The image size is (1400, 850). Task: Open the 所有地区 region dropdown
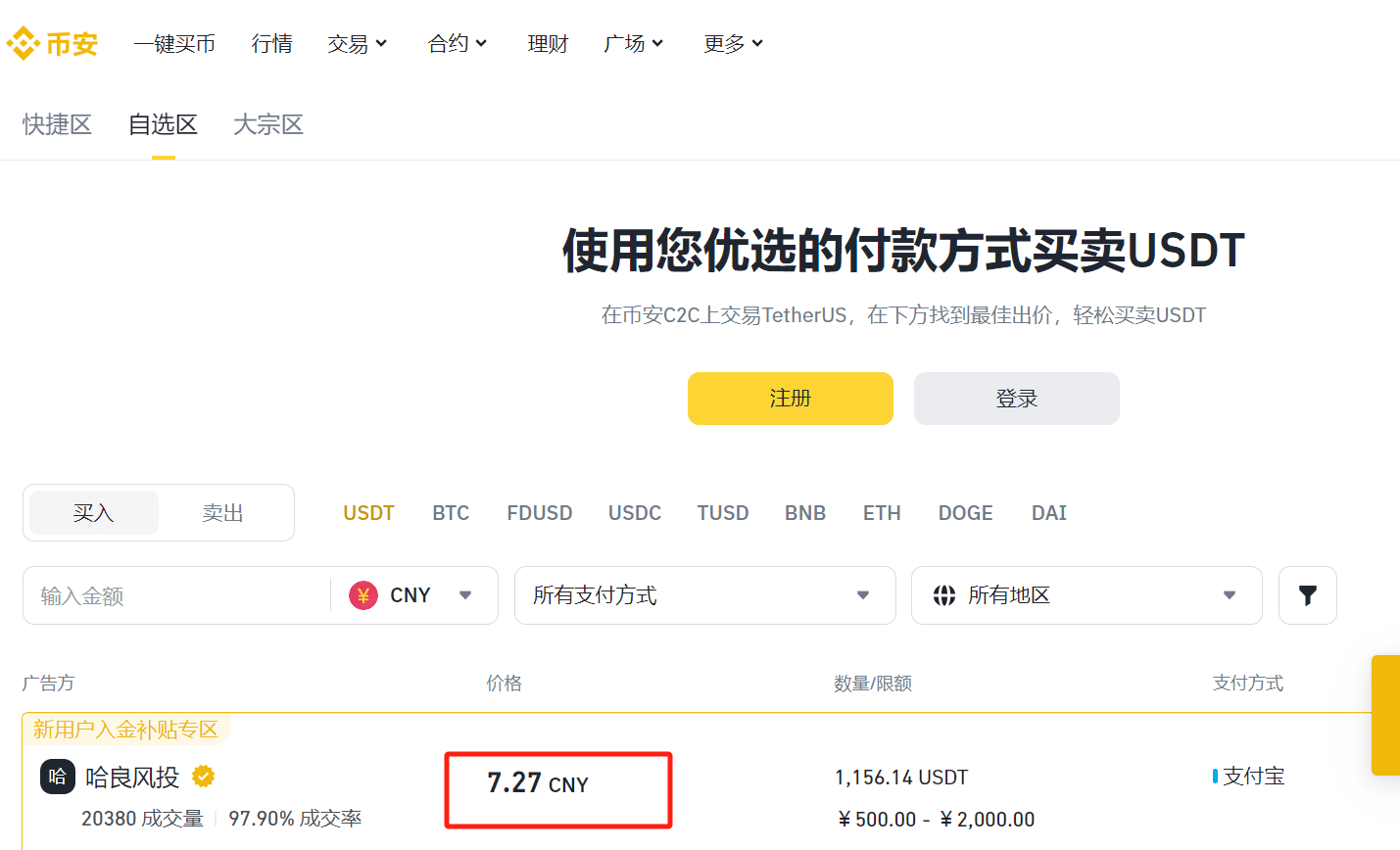pos(1086,595)
